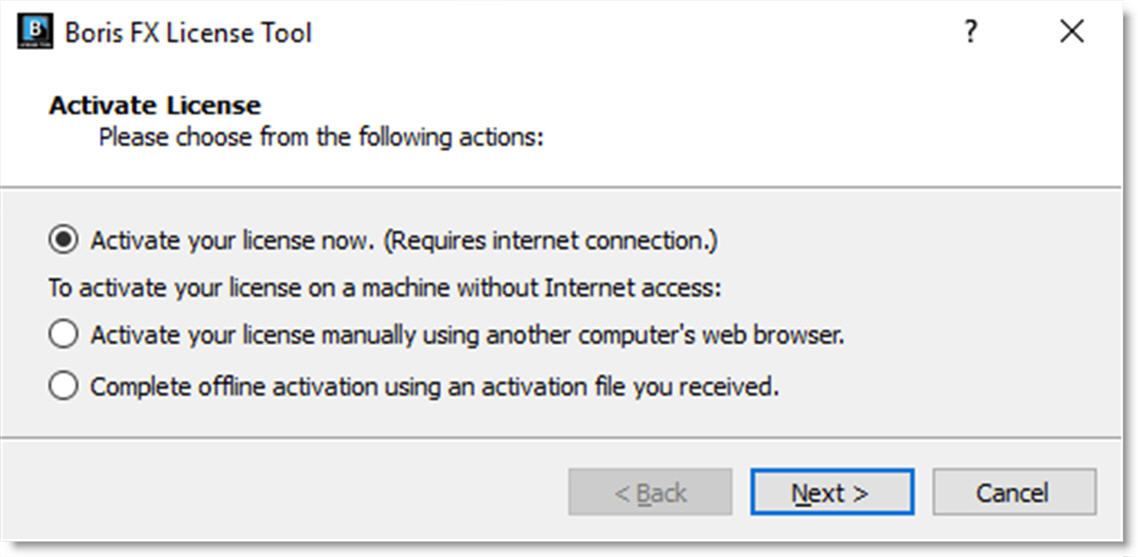Screen dimensions: 1138x557
Task: Cancel the license activation wizard
Action: tap(1014, 492)
